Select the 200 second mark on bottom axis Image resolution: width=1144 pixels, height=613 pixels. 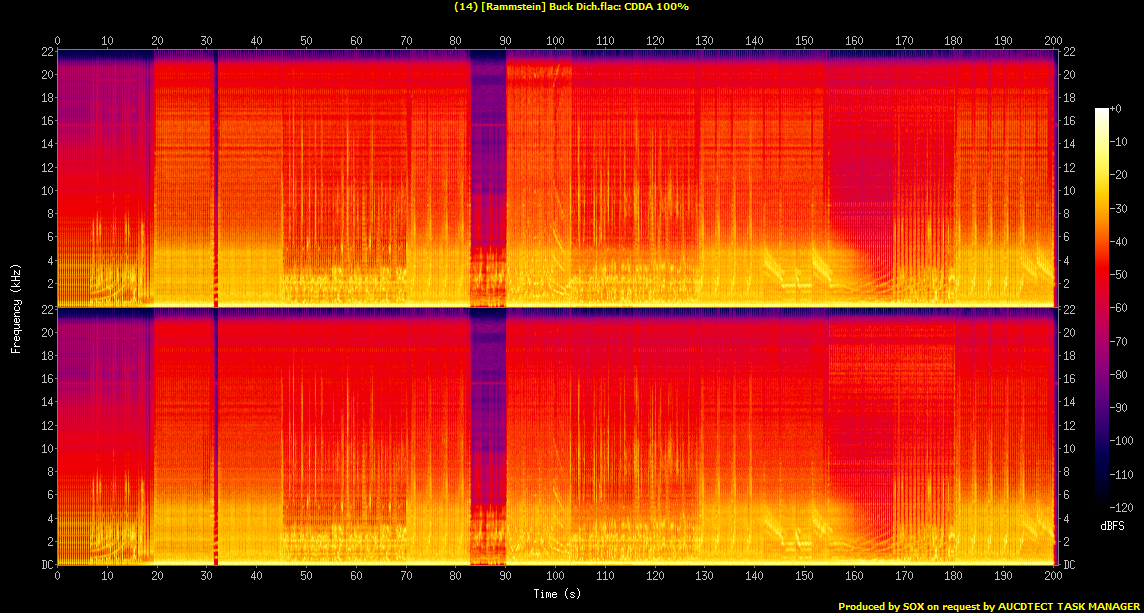[x=1054, y=577]
